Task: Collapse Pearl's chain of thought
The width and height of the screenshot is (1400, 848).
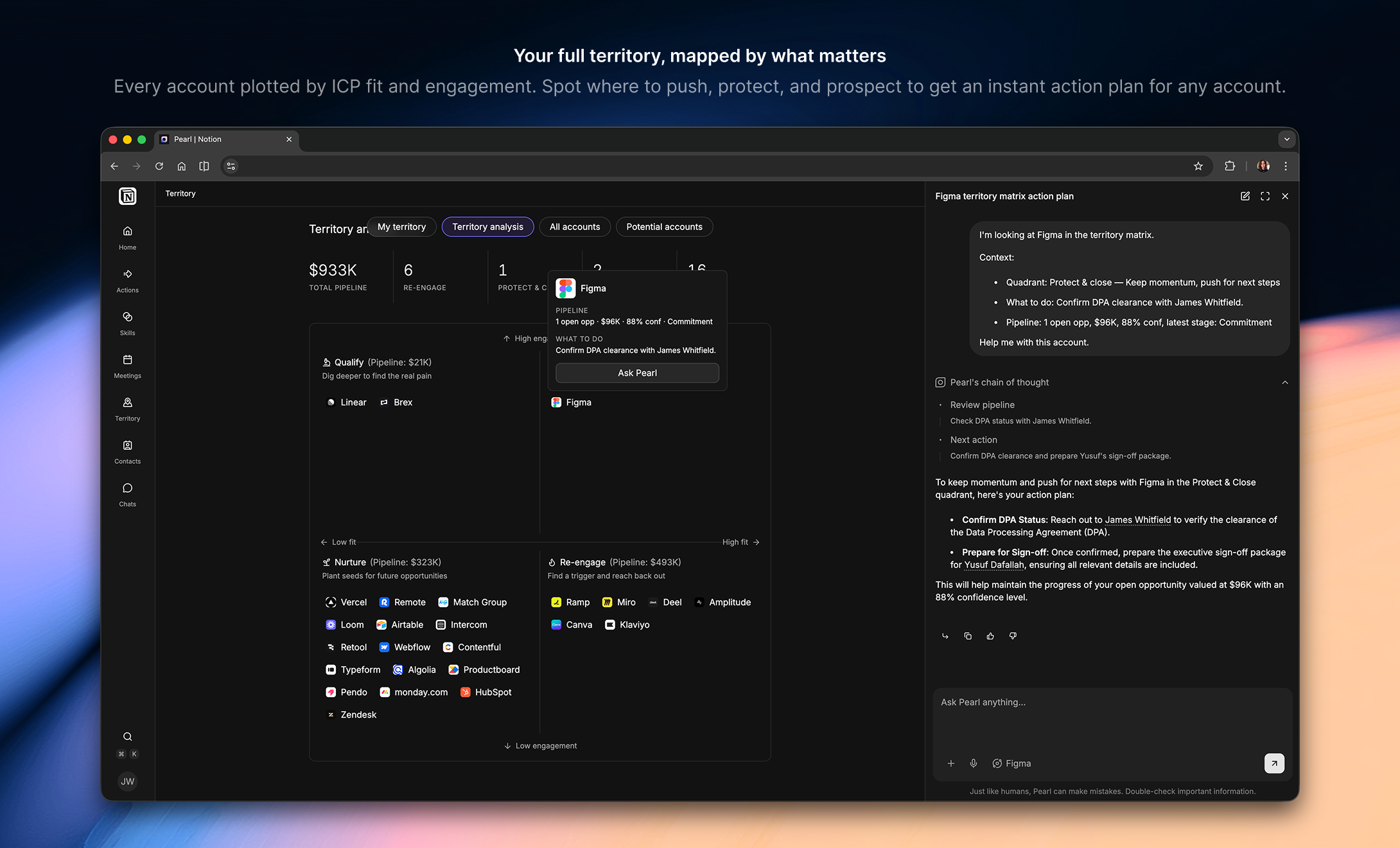Action: pos(1285,382)
